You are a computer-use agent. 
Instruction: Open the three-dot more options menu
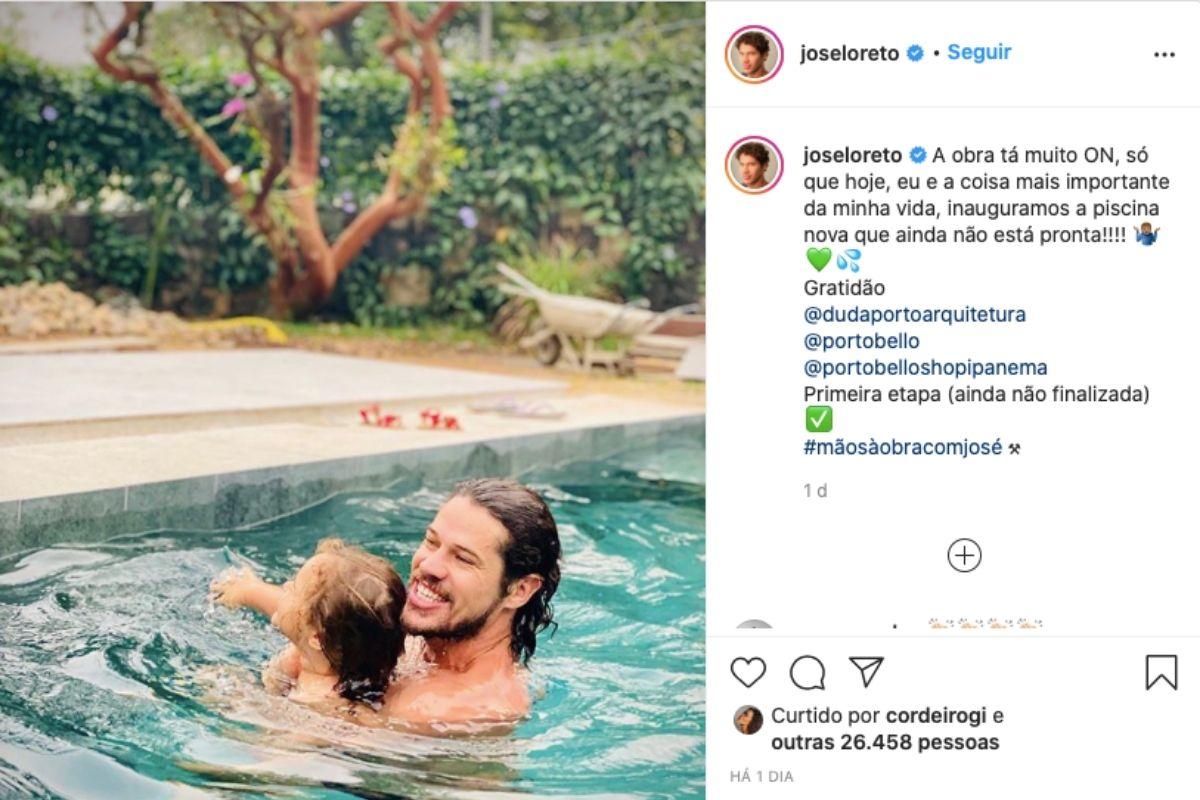point(1164,54)
